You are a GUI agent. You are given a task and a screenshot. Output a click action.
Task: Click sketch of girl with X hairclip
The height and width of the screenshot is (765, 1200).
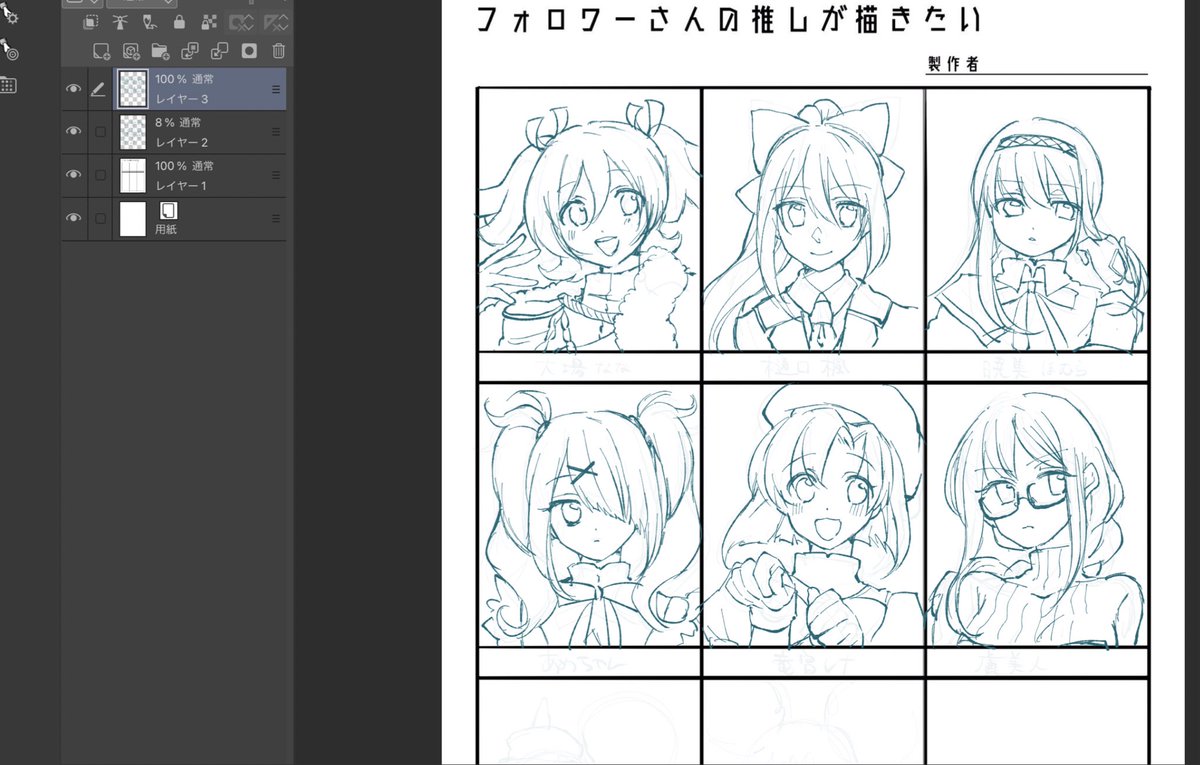click(589, 516)
